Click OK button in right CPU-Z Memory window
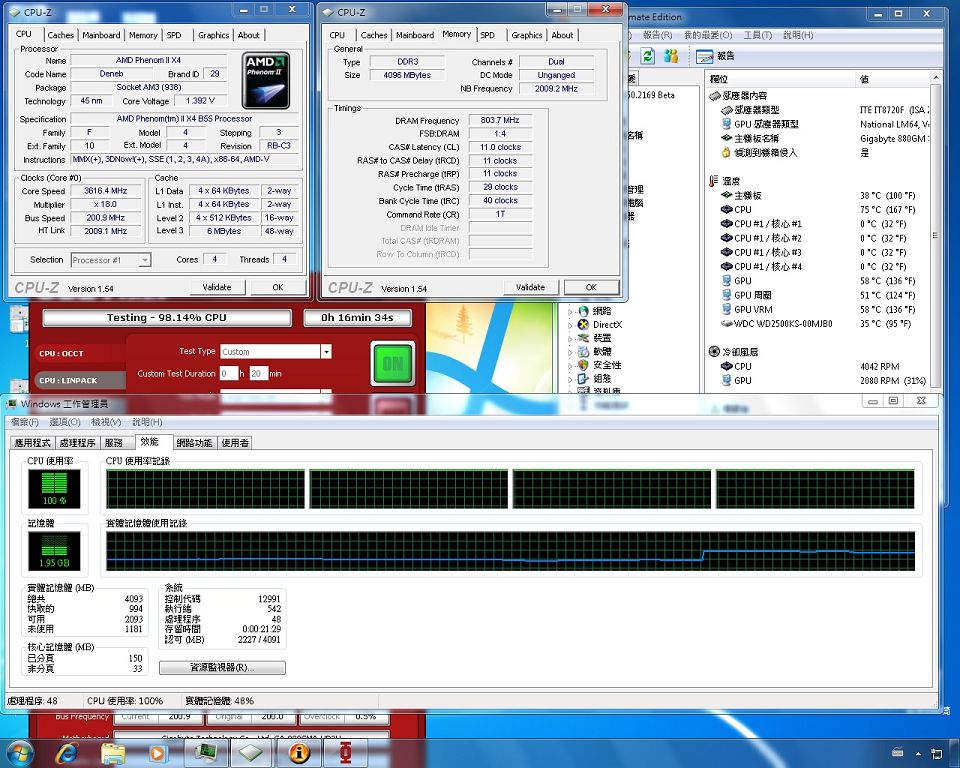 click(x=591, y=287)
